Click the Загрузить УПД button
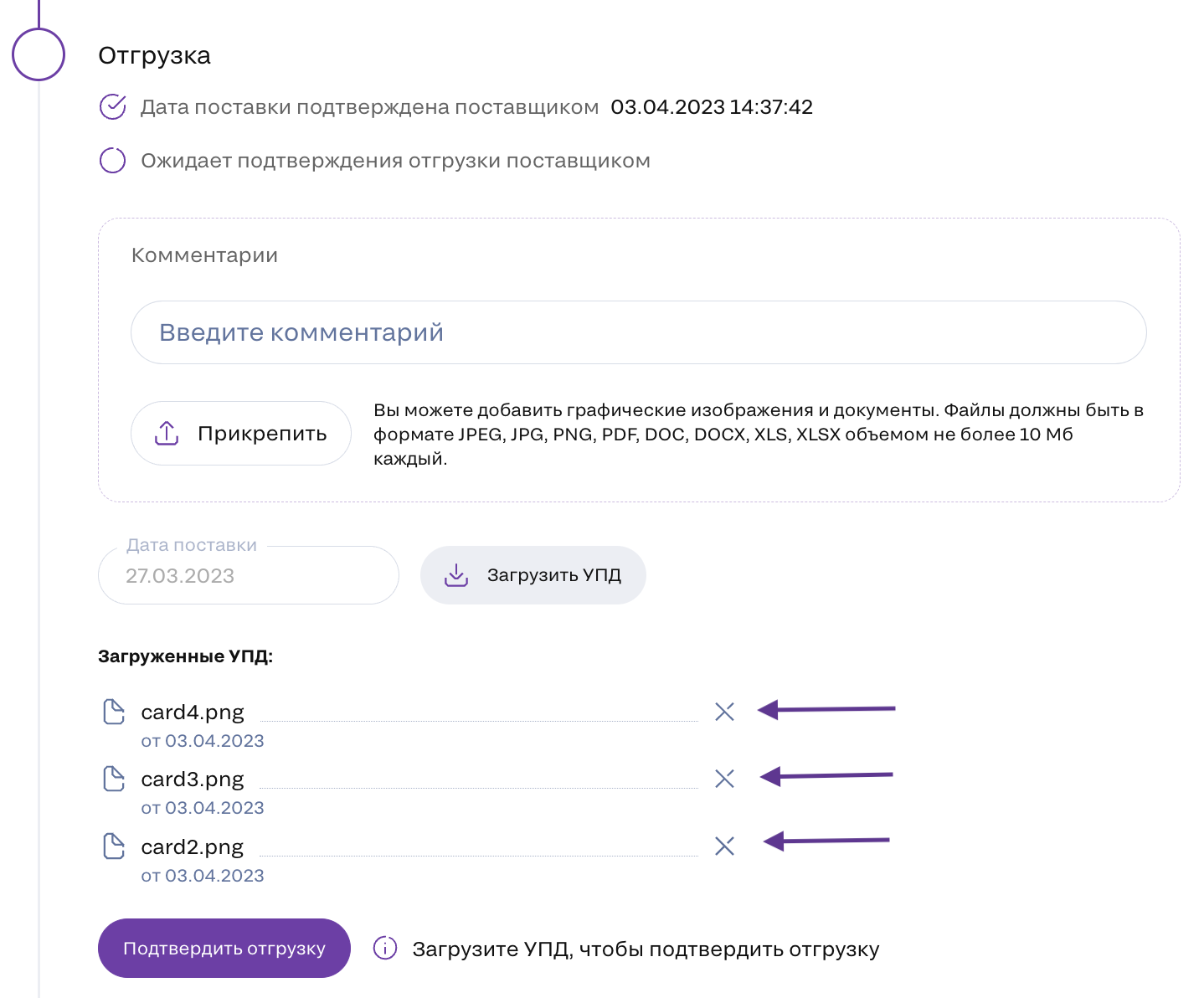This screenshot has width=1204, height=998. [x=533, y=575]
